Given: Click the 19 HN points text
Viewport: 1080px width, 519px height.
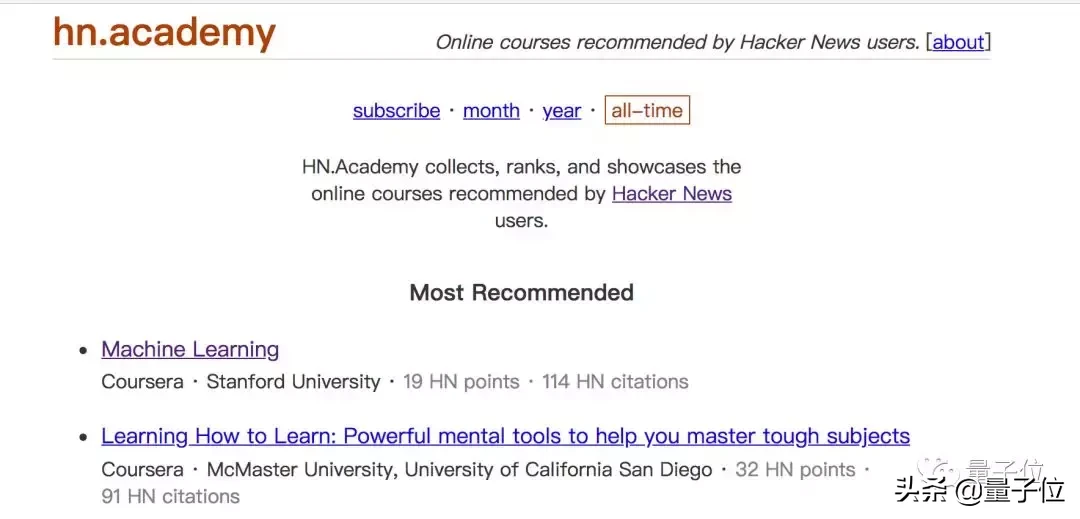Looking at the screenshot, I should click(x=461, y=382).
